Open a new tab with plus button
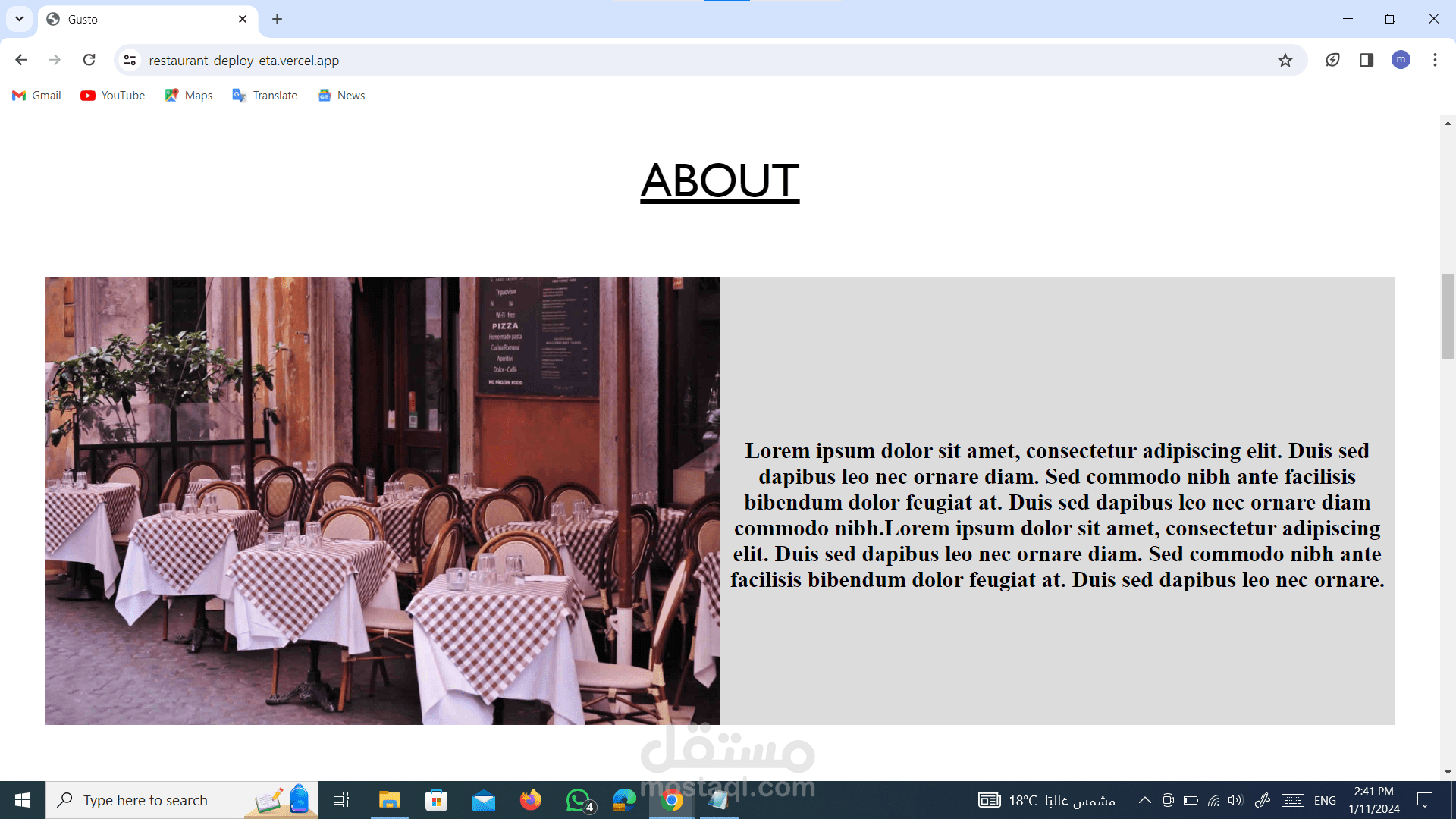Screen dimensions: 1456x819 277,19
